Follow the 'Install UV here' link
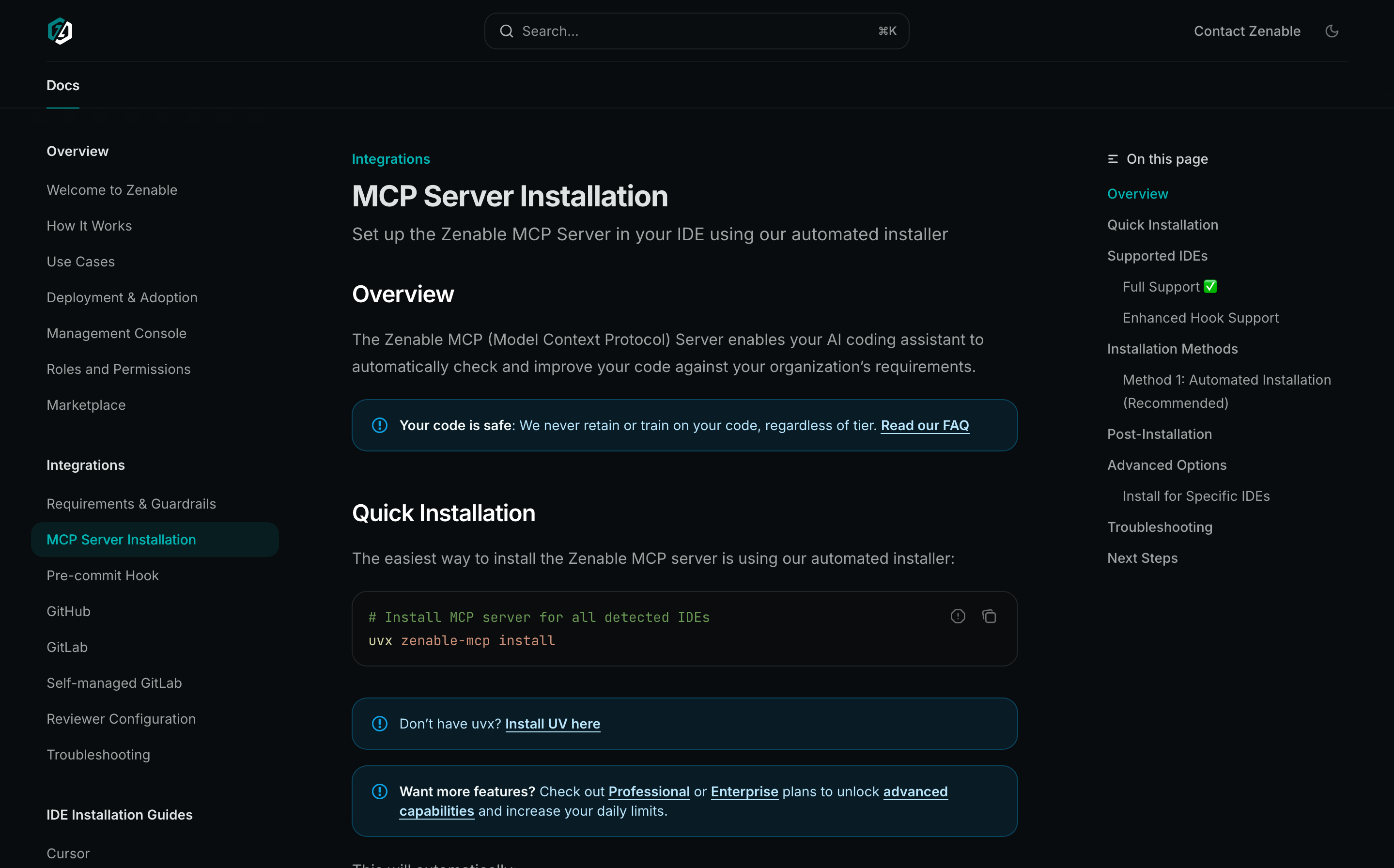This screenshot has width=1394, height=868. pyautogui.click(x=552, y=724)
